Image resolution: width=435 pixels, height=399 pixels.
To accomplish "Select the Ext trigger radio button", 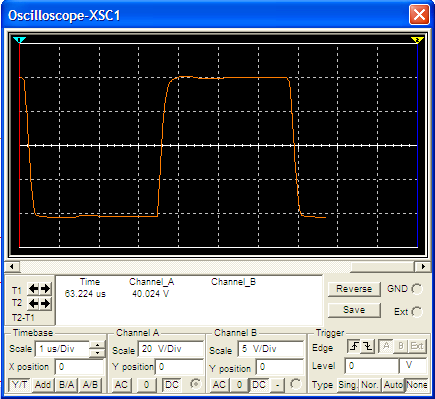I will tap(417, 312).
